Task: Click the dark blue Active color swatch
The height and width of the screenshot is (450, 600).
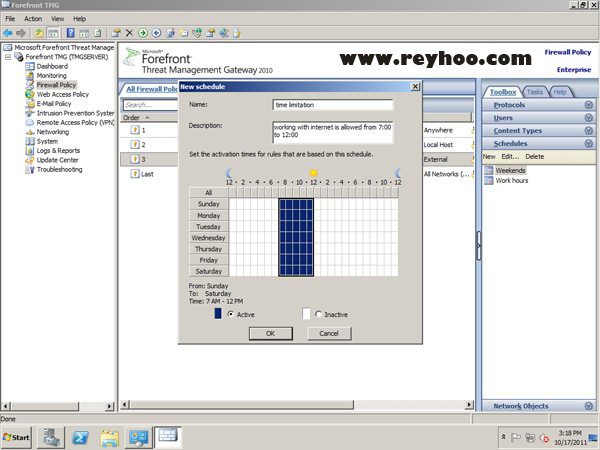Action: (218, 314)
